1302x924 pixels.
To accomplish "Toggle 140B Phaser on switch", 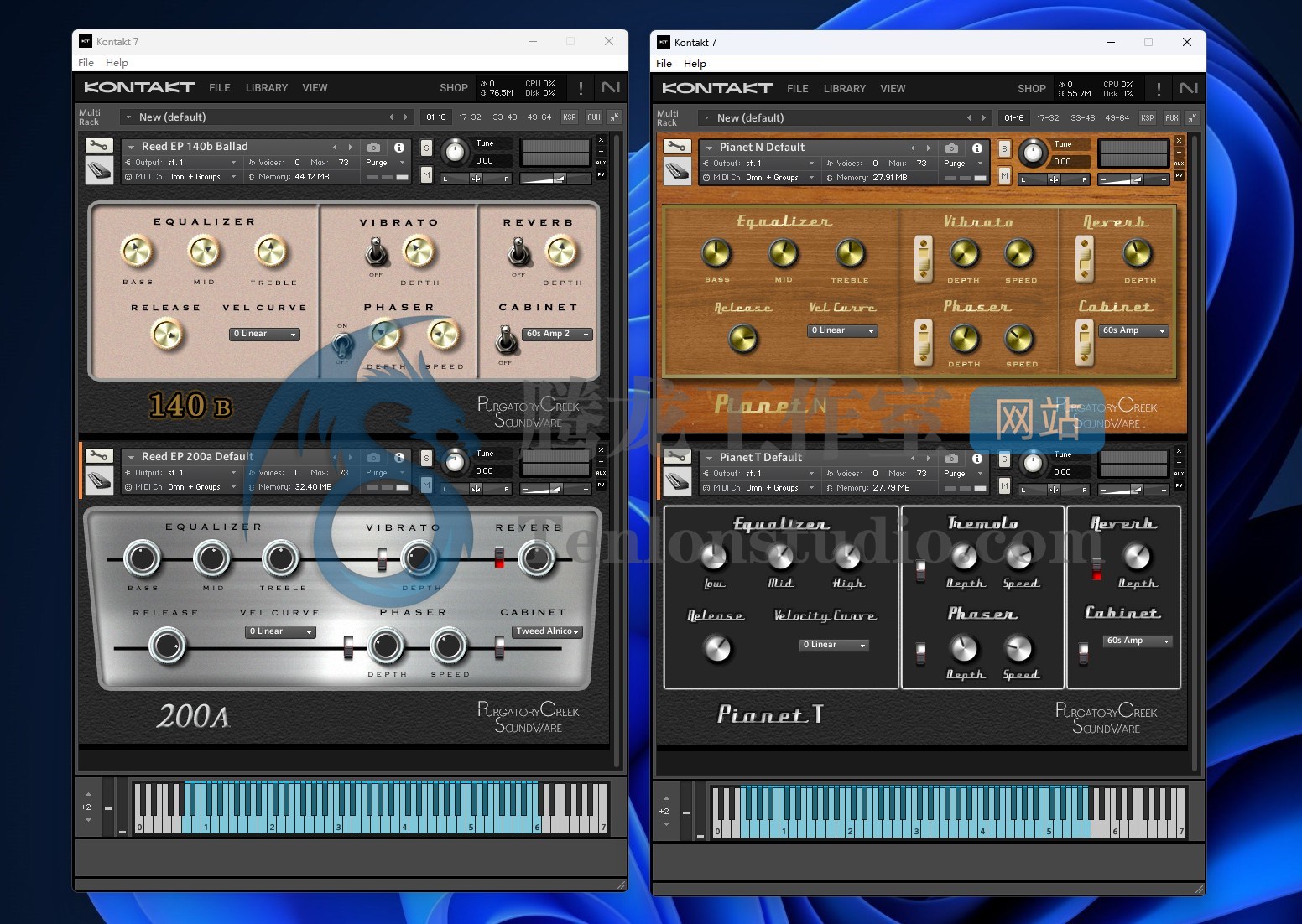I will click(342, 344).
